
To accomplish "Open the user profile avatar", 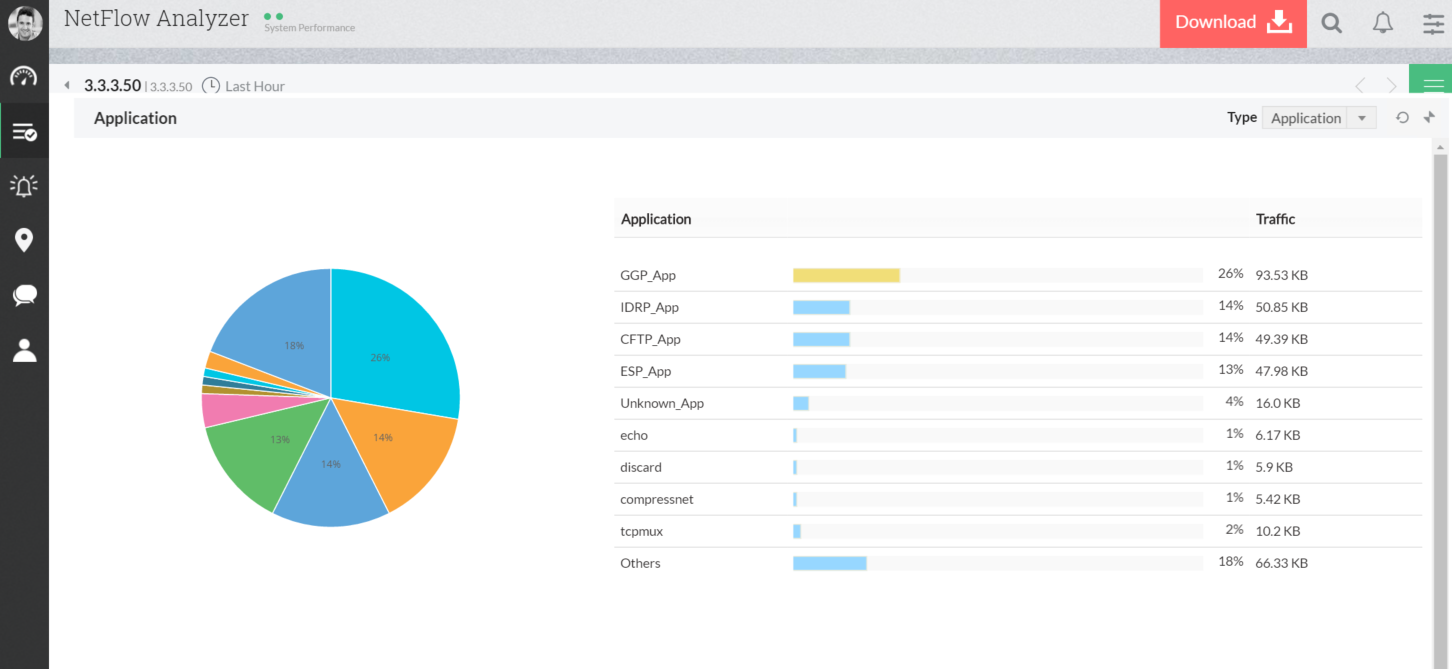I will point(25,23).
